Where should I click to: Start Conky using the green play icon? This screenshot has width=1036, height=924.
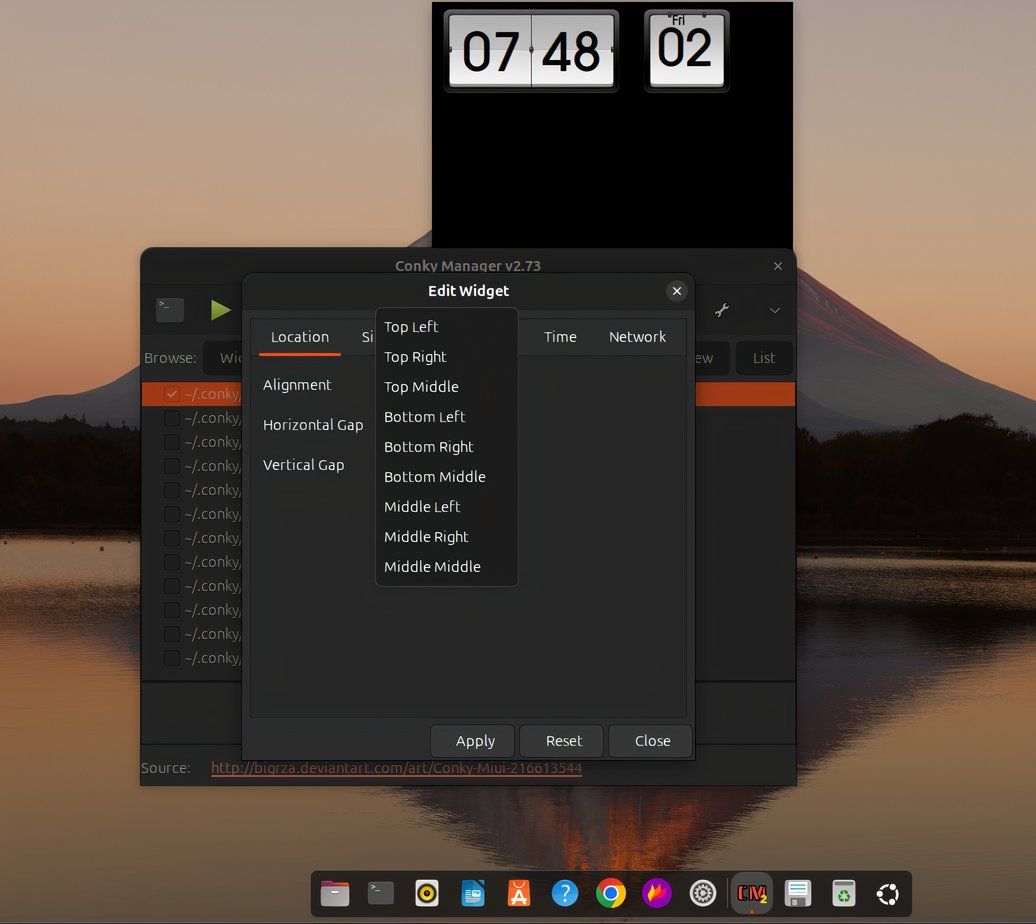[220, 310]
